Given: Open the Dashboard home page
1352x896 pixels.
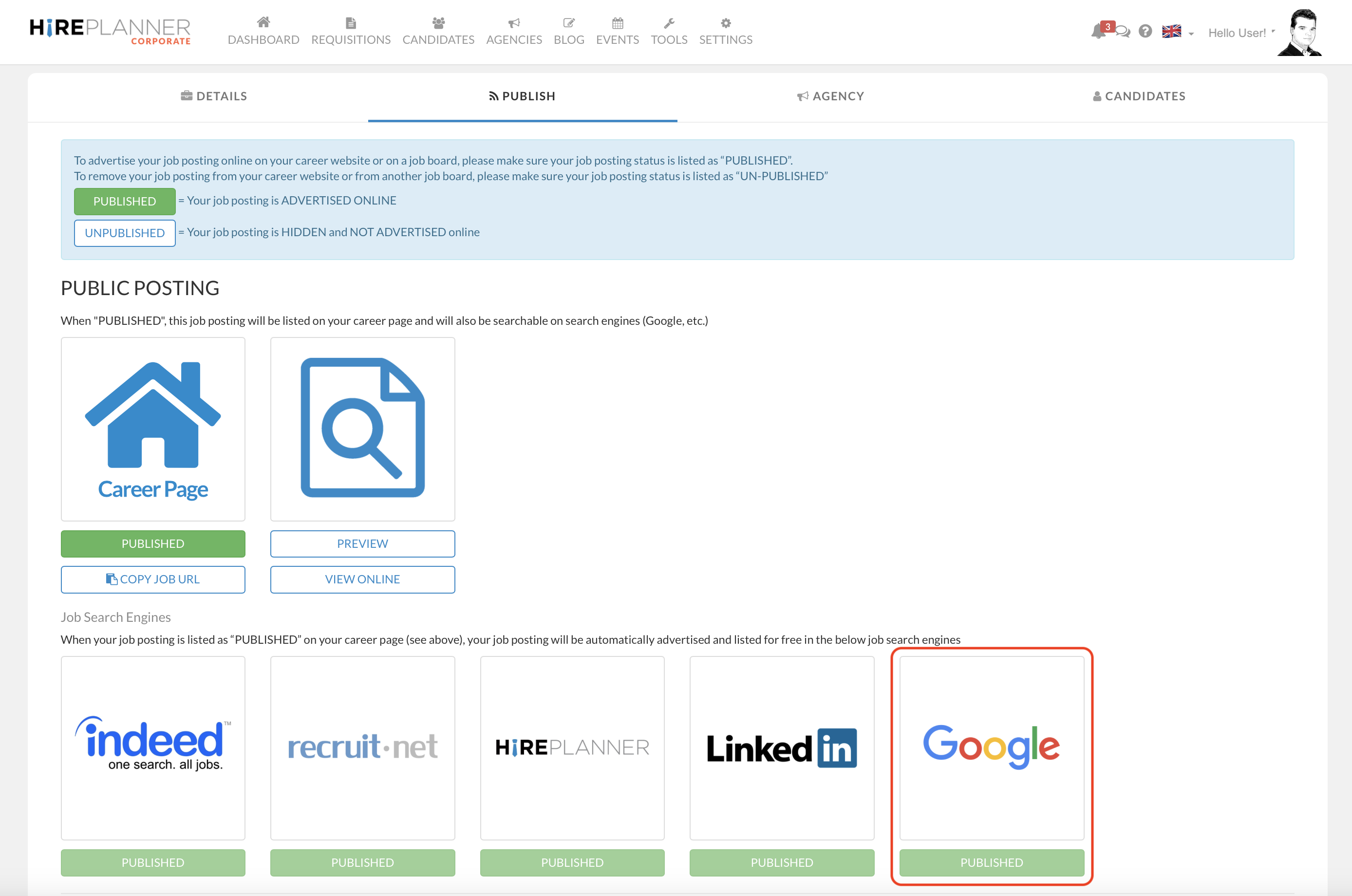Looking at the screenshot, I should [x=263, y=32].
